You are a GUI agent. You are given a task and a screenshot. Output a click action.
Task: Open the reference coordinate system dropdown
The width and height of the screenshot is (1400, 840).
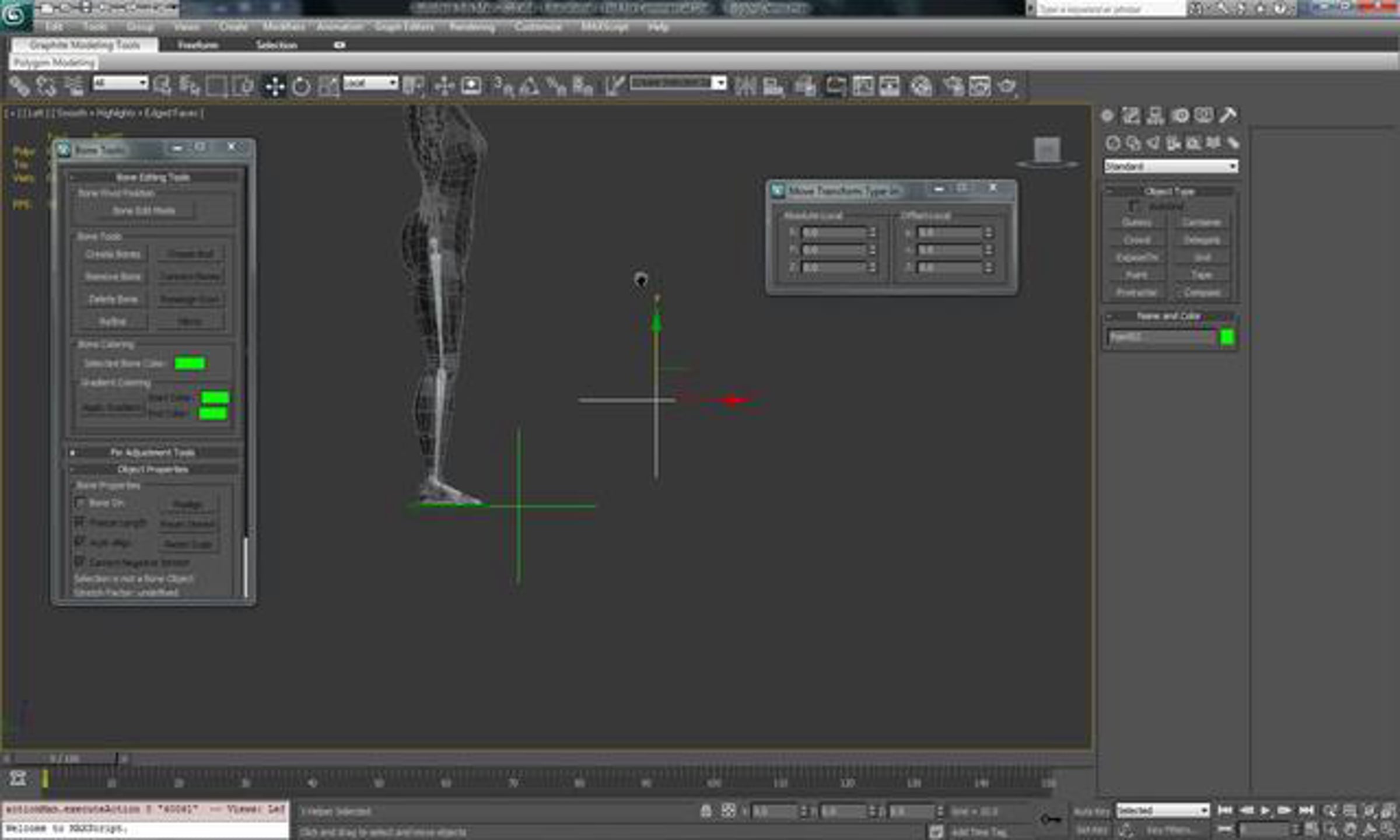point(370,83)
